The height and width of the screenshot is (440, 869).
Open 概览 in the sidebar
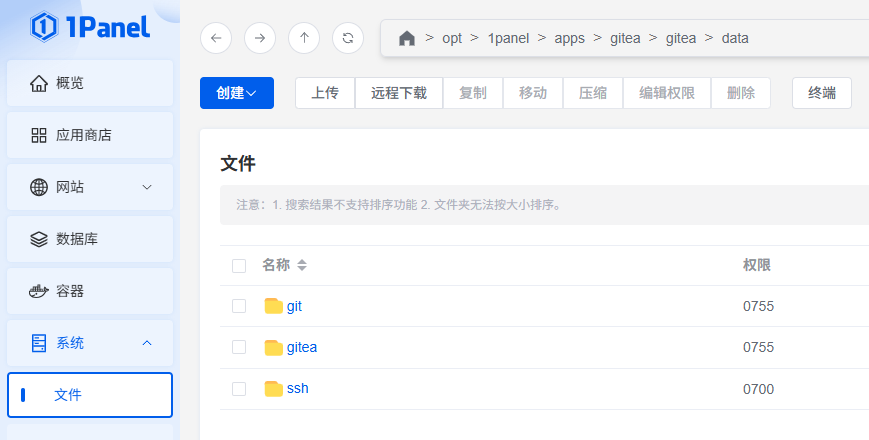click(x=90, y=83)
